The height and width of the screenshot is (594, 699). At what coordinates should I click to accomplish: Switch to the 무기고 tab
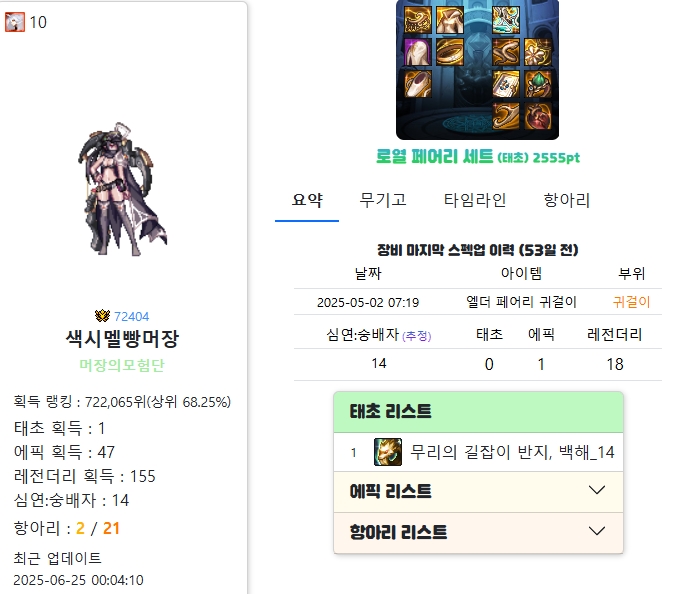[x=383, y=200]
